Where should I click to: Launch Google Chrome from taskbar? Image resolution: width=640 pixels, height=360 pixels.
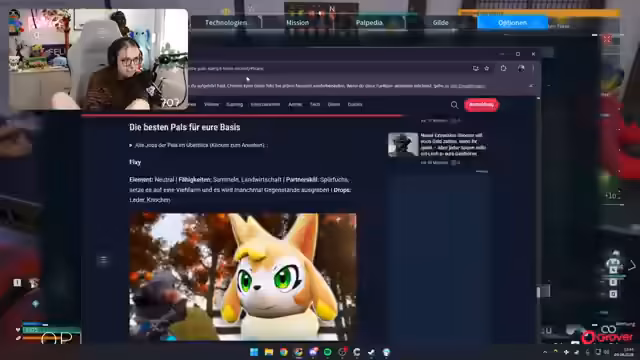coord(284,352)
